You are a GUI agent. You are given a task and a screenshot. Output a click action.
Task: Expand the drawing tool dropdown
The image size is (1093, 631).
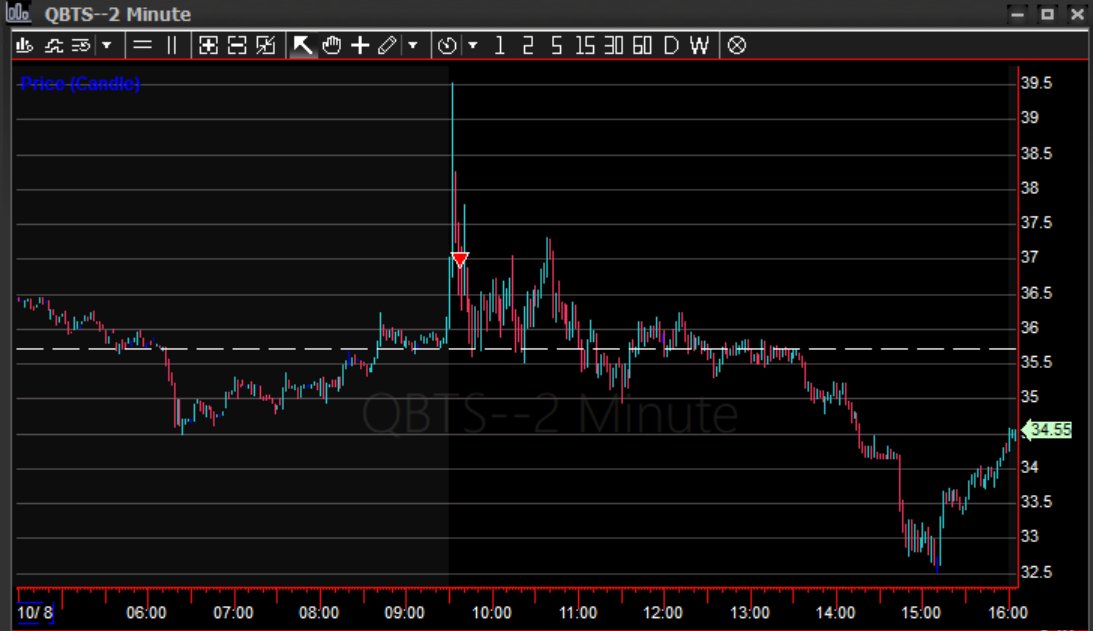(411, 45)
